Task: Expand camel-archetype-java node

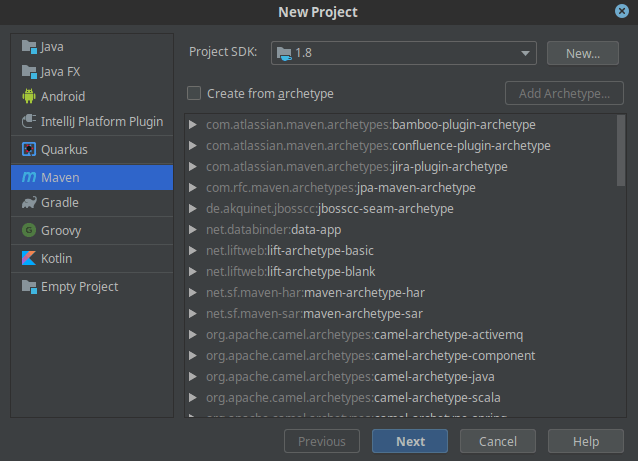Action: point(193,377)
